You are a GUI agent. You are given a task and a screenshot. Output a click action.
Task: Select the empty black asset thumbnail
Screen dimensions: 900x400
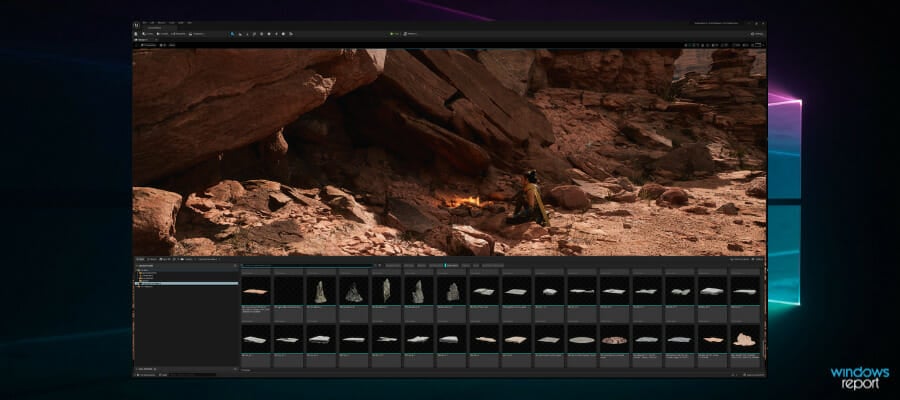pos(288,291)
